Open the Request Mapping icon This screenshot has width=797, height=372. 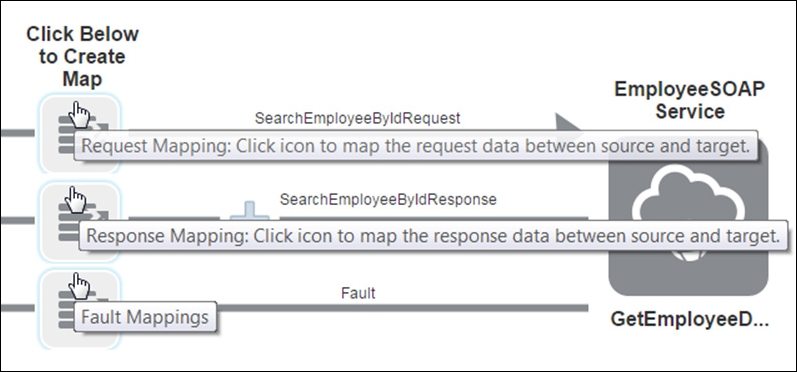(79, 133)
